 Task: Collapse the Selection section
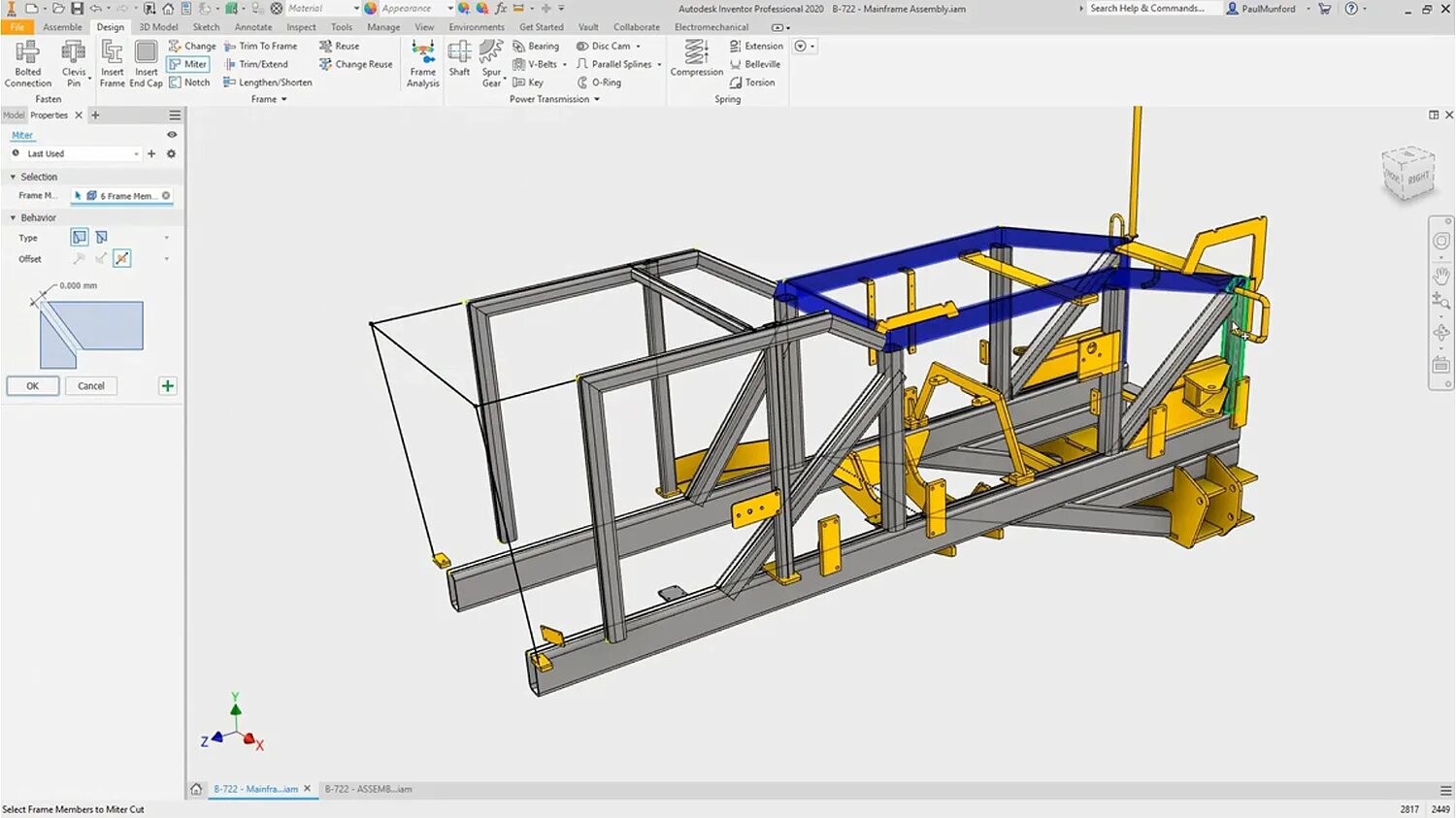[x=14, y=177]
